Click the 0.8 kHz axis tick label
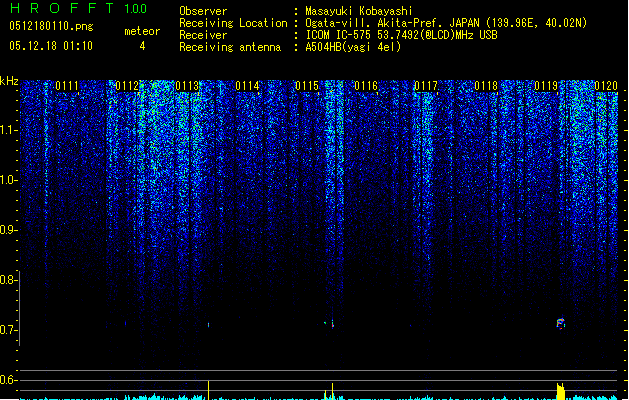Screen dimensions: 629x400 click(x=8, y=280)
